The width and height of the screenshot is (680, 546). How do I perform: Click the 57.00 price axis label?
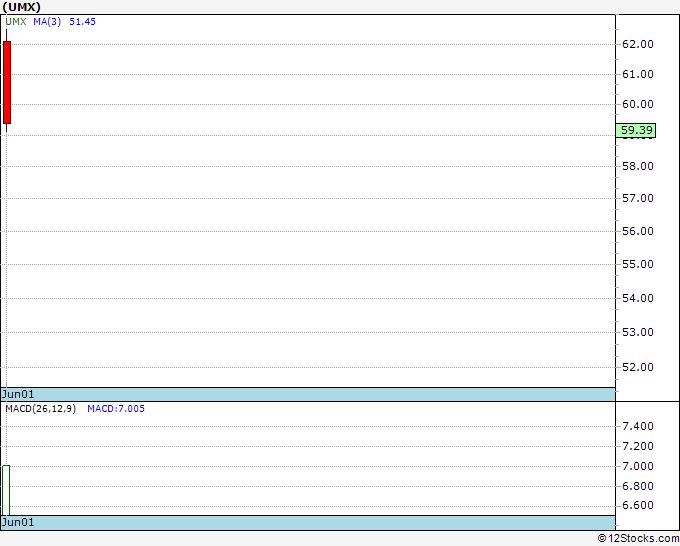pyautogui.click(x=638, y=198)
